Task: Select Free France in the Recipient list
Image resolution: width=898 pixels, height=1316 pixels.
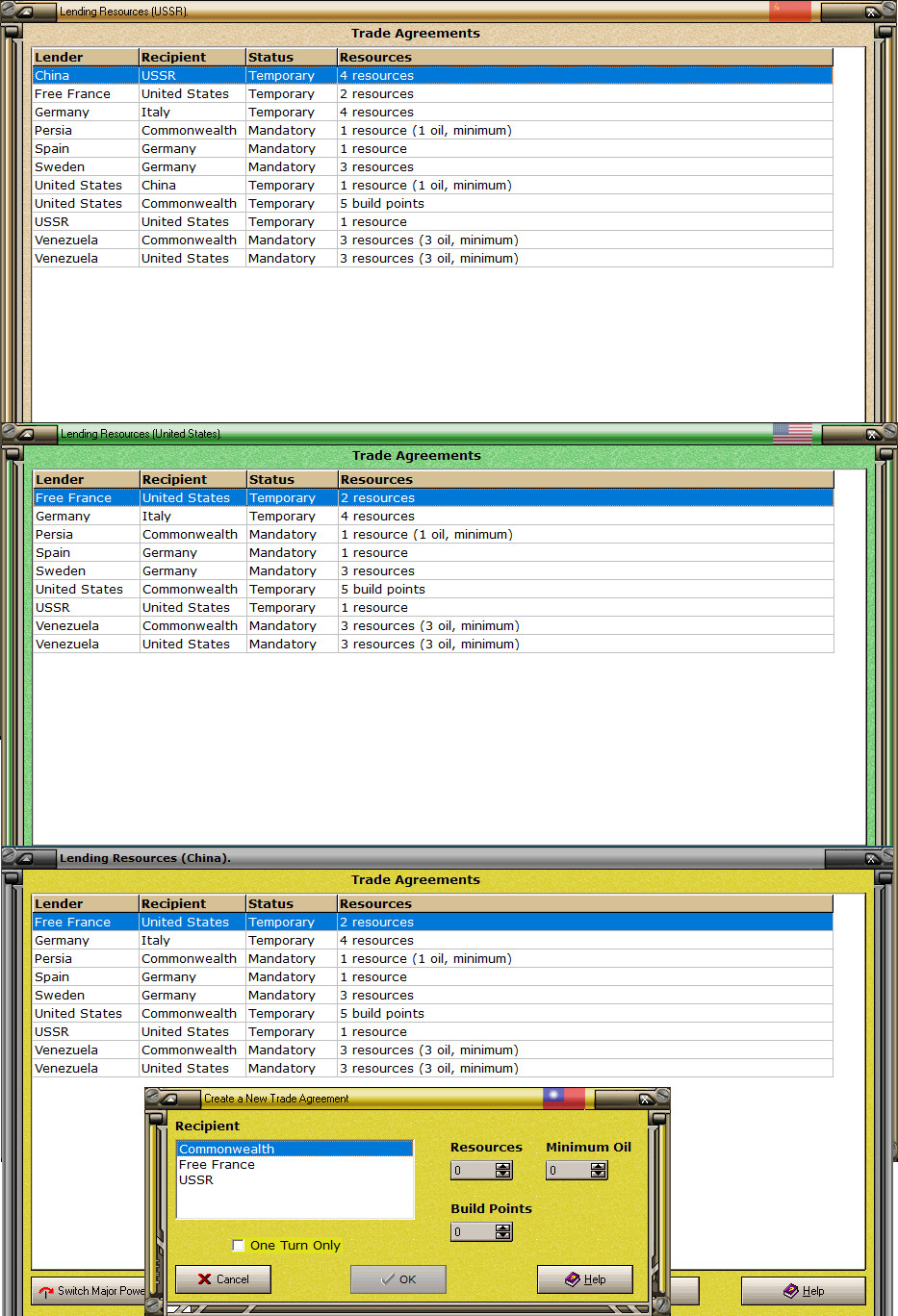Action: (295, 1164)
